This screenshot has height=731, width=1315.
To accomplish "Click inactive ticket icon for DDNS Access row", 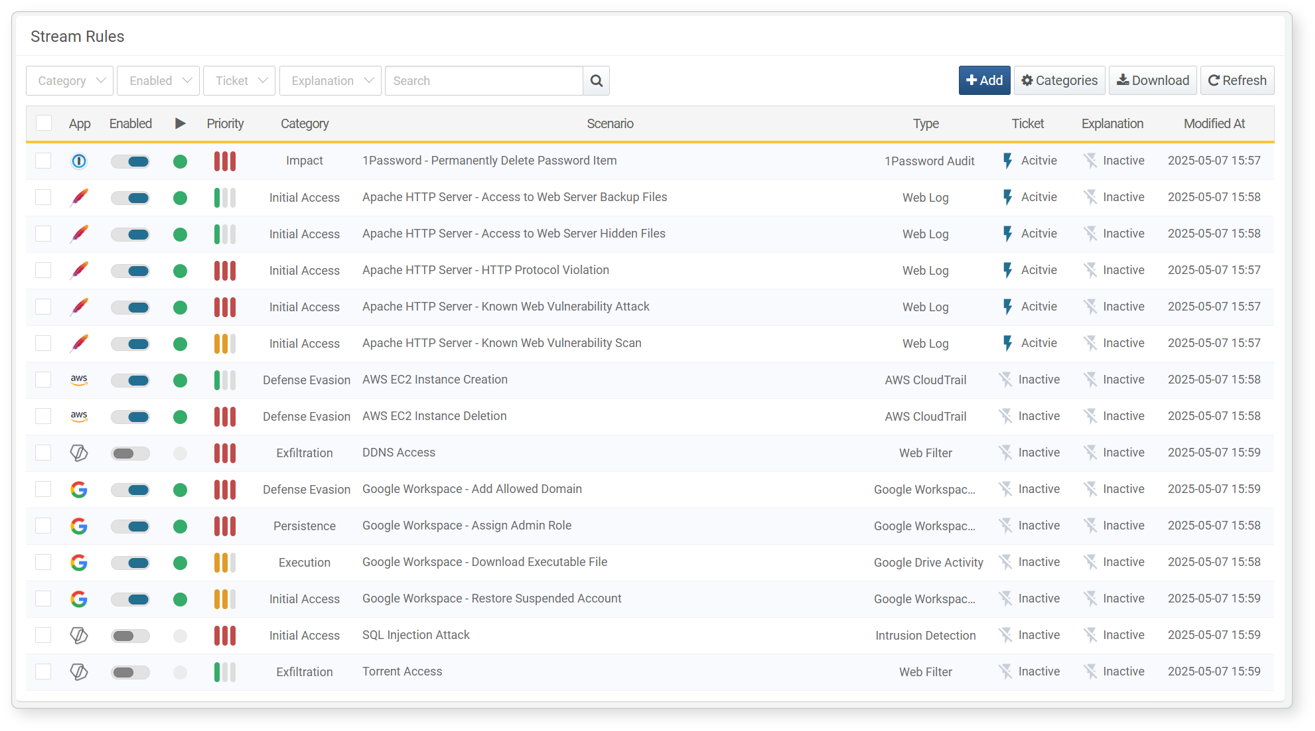I will point(1006,453).
